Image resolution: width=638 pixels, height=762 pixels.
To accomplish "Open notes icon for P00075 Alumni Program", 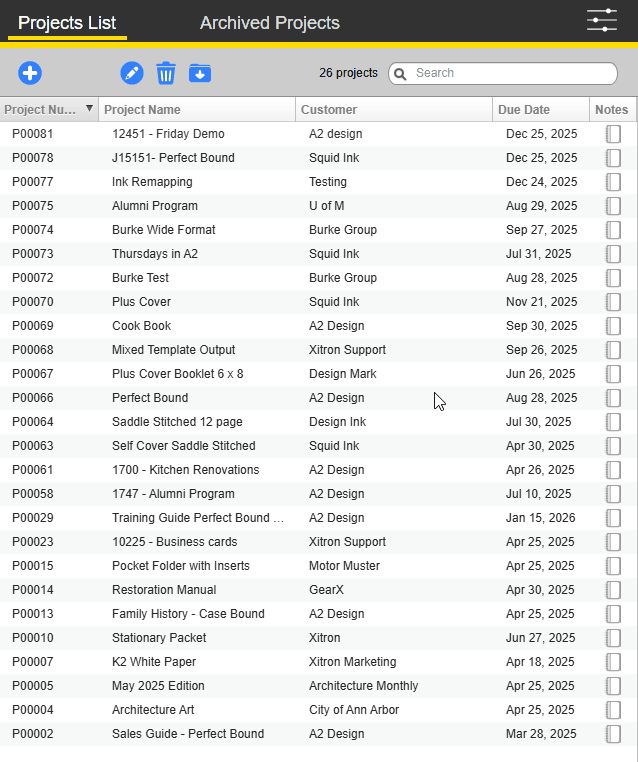I will click(613, 206).
